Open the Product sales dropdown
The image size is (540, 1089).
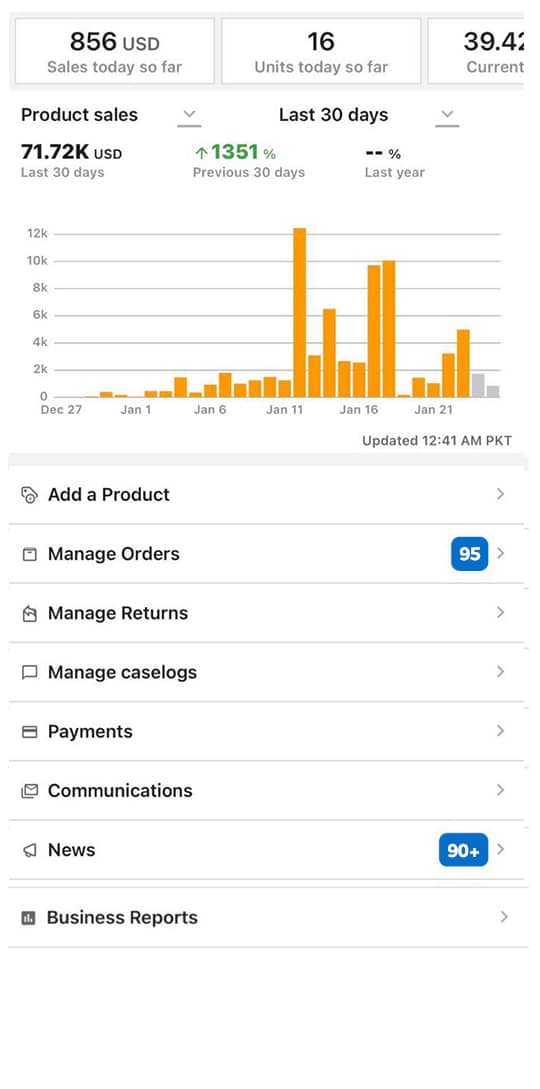click(189, 115)
